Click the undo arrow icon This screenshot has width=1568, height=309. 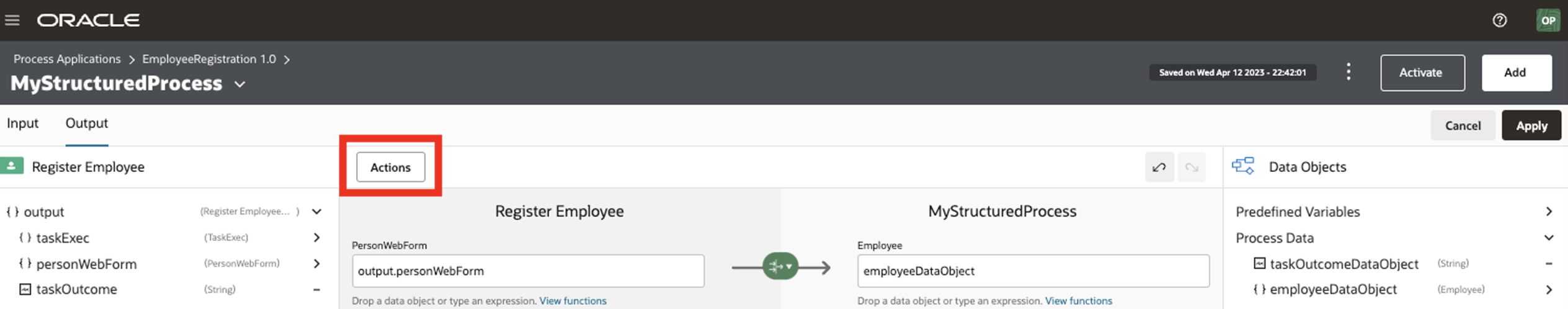coord(1159,167)
